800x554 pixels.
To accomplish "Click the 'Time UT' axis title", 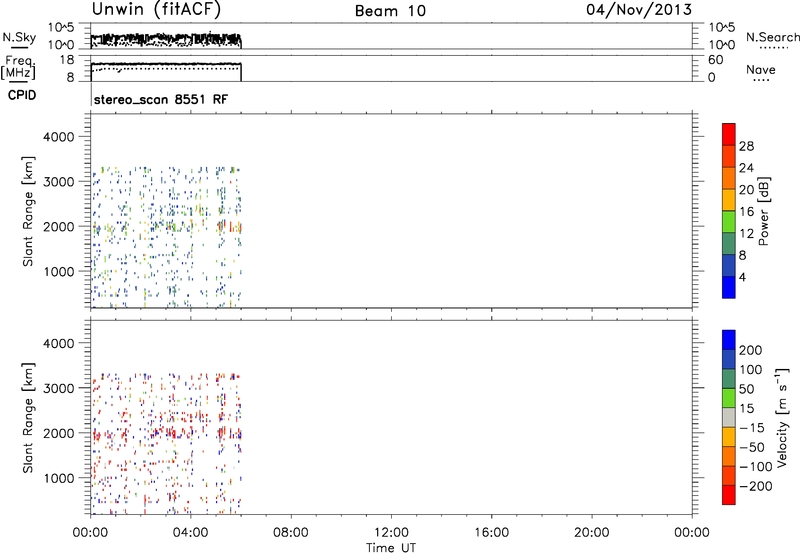I will coord(391,548).
